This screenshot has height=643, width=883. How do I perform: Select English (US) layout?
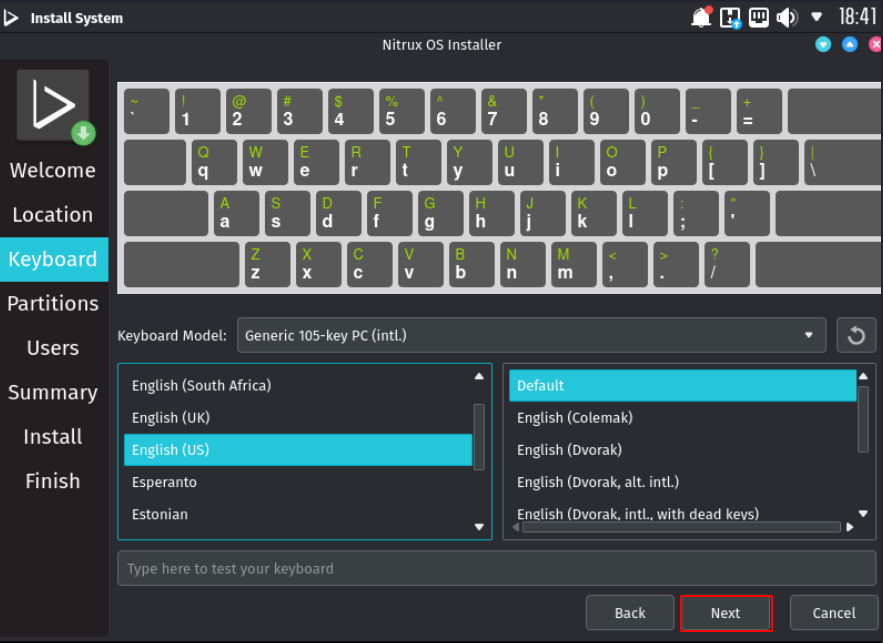point(298,450)
